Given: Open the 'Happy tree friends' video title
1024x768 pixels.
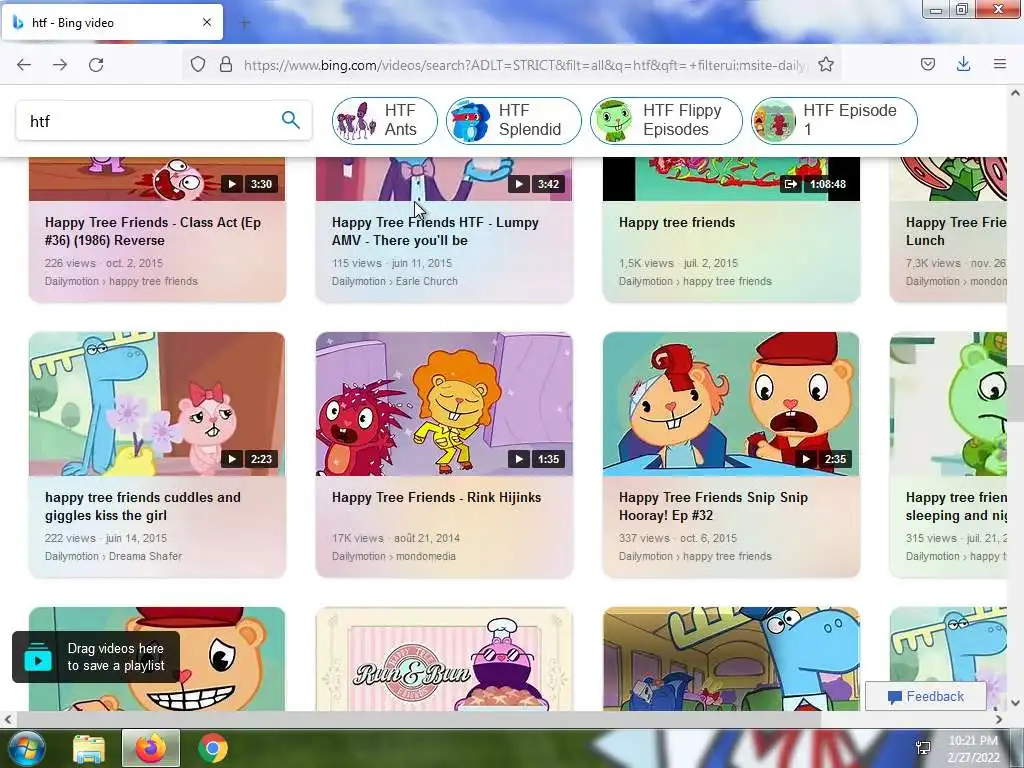Looking at the screenshot, I should [x=677, y=222].
